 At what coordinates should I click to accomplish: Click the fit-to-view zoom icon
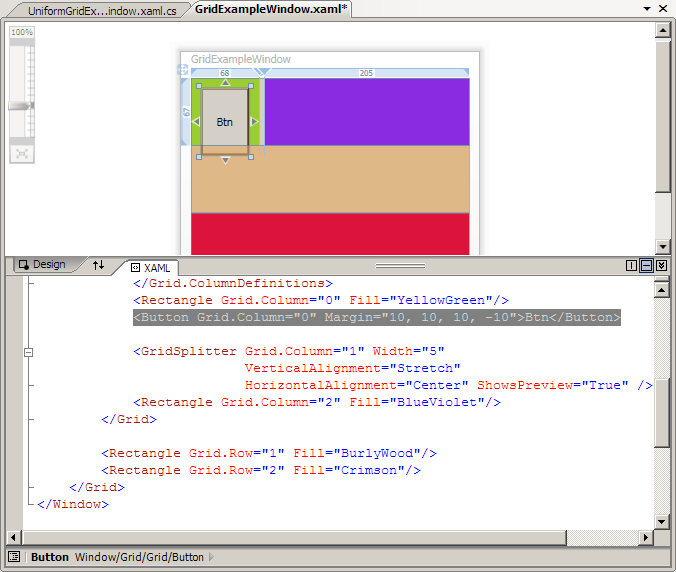[x=22, y=153]
